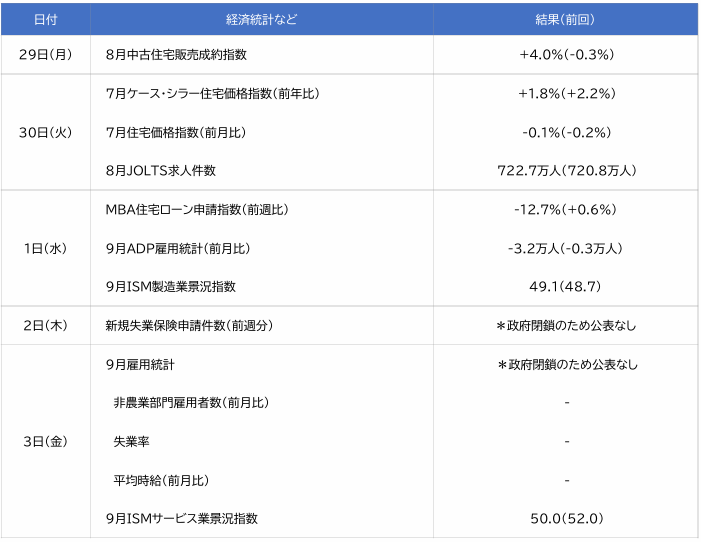The image size is (701, 542).
Task: Click the 日付 column header
Action: pos(44,19)
